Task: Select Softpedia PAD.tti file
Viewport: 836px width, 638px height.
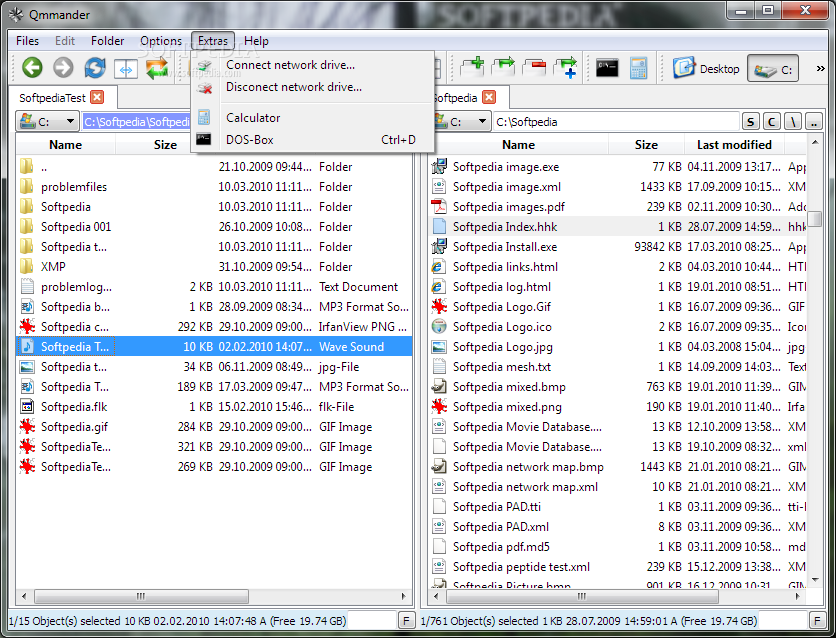Action: tap(497, 507)
